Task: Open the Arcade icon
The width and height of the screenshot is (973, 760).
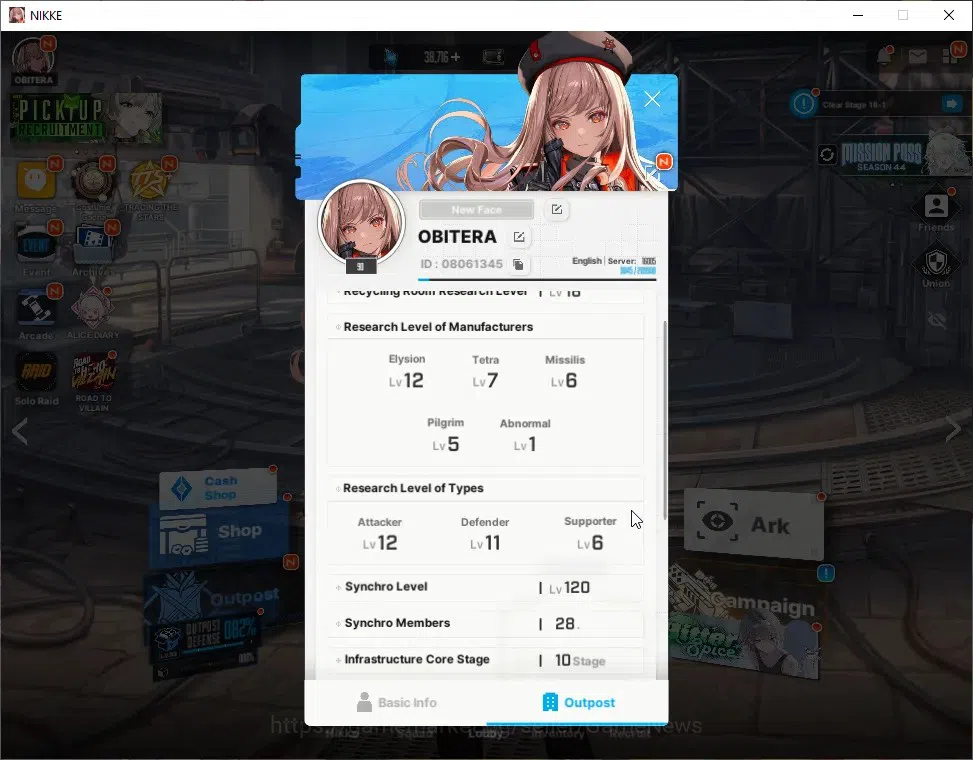Action: [x=36, y=313]
